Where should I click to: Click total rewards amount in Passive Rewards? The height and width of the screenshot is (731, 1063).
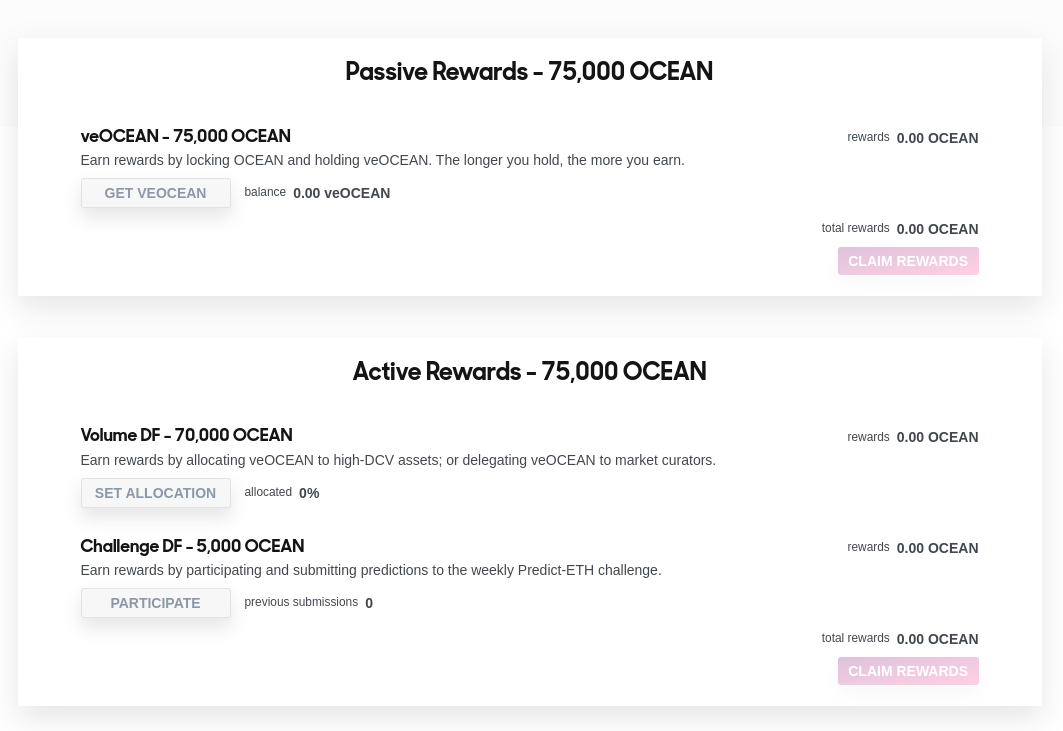coord(937,229)
